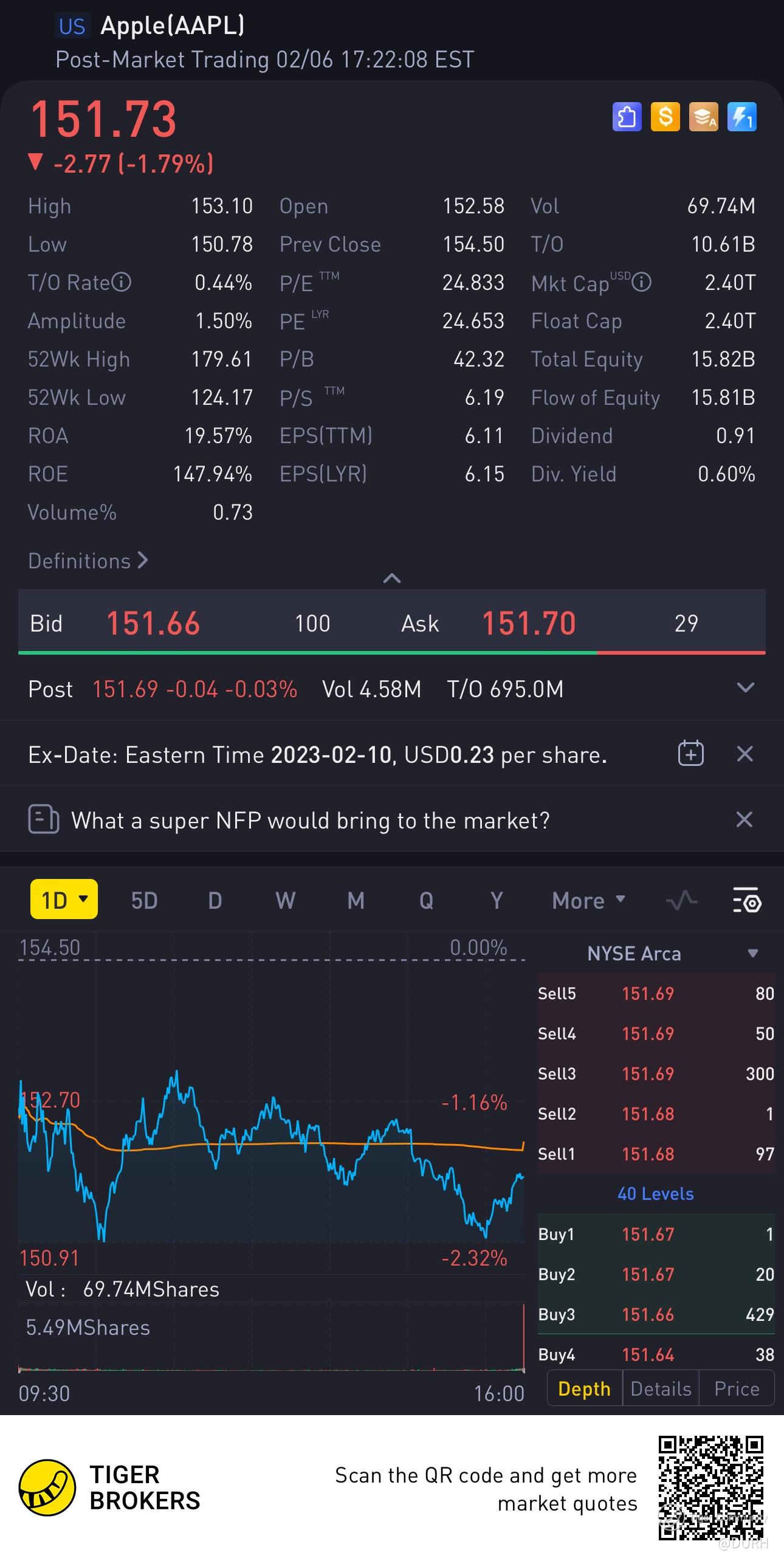Open the news article icon beside NFP headline
The width and height of the screenshot is (784, 1561).
click(x=43, y=819)
